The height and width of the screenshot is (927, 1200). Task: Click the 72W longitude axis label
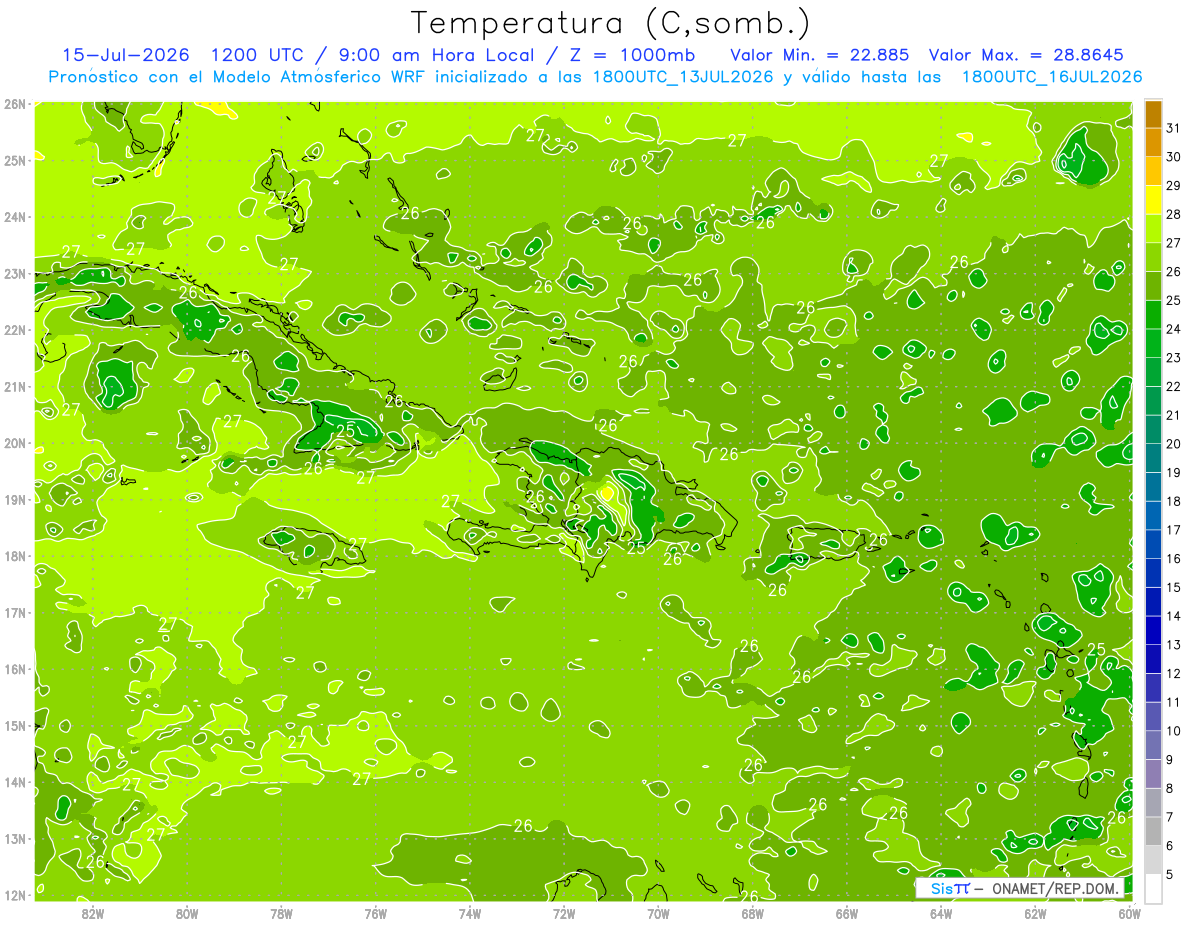coord(564,913)
